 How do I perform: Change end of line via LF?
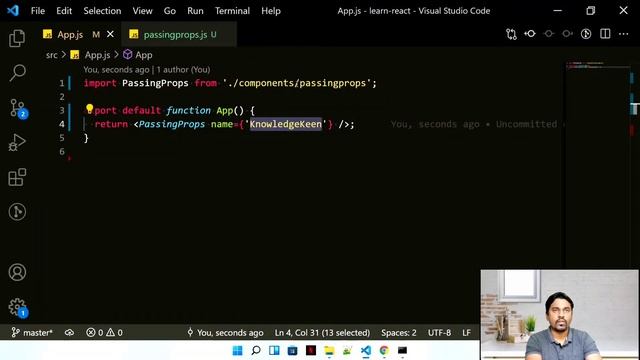coord(467,333)
